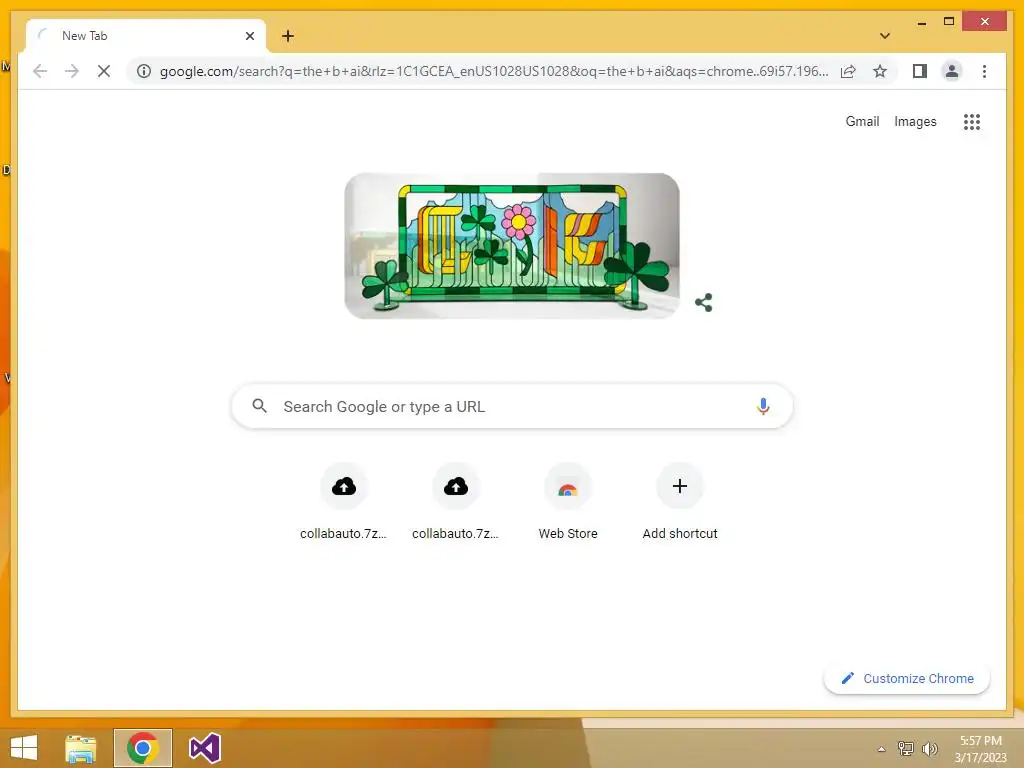The image size is (1024, 768).
Task: Open the Windows Start button
Action: pos(24,748)
